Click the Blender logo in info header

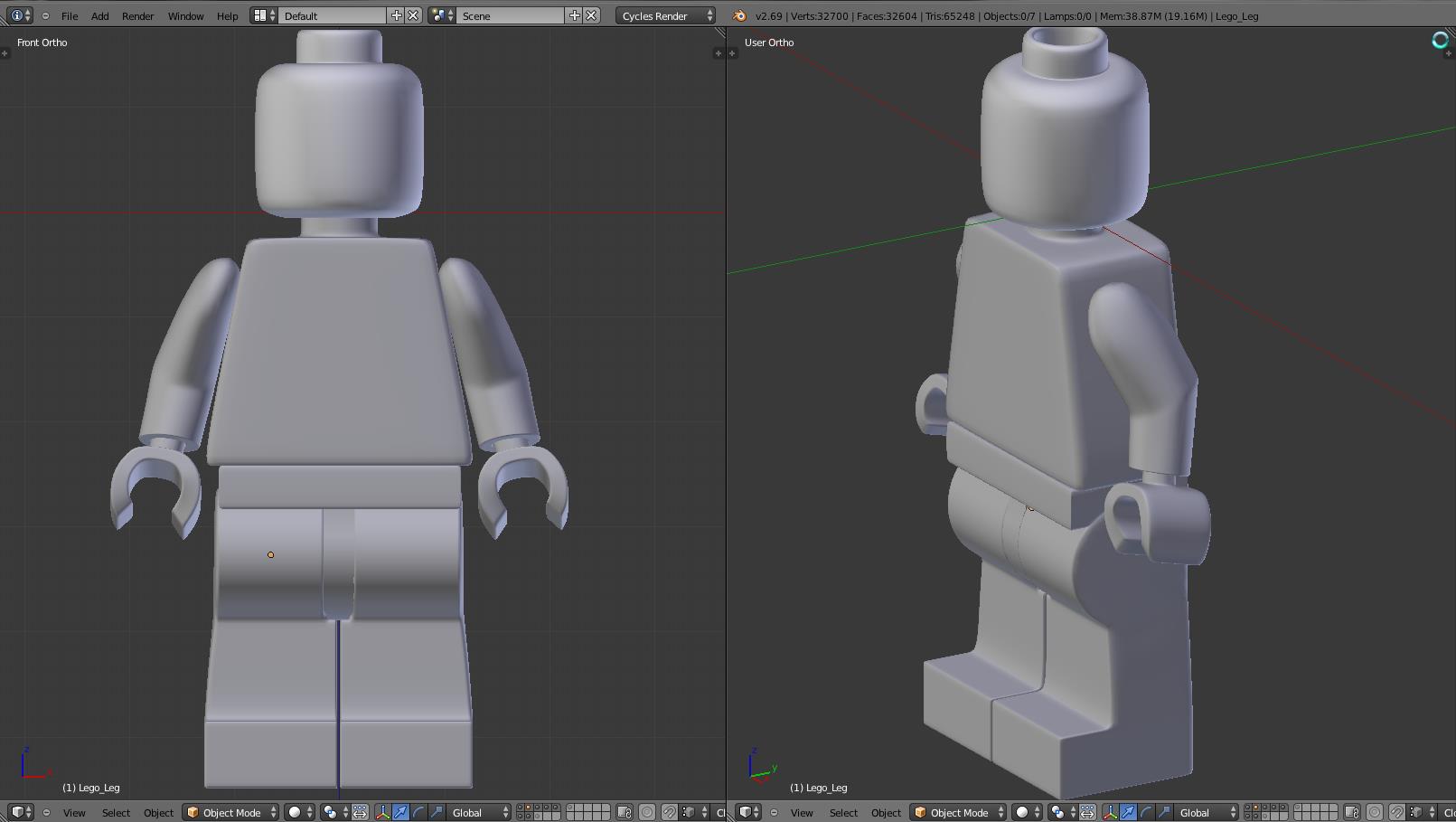point(739,15)
